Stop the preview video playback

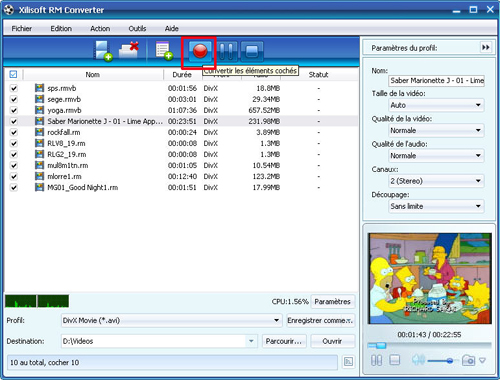point(395,360)
